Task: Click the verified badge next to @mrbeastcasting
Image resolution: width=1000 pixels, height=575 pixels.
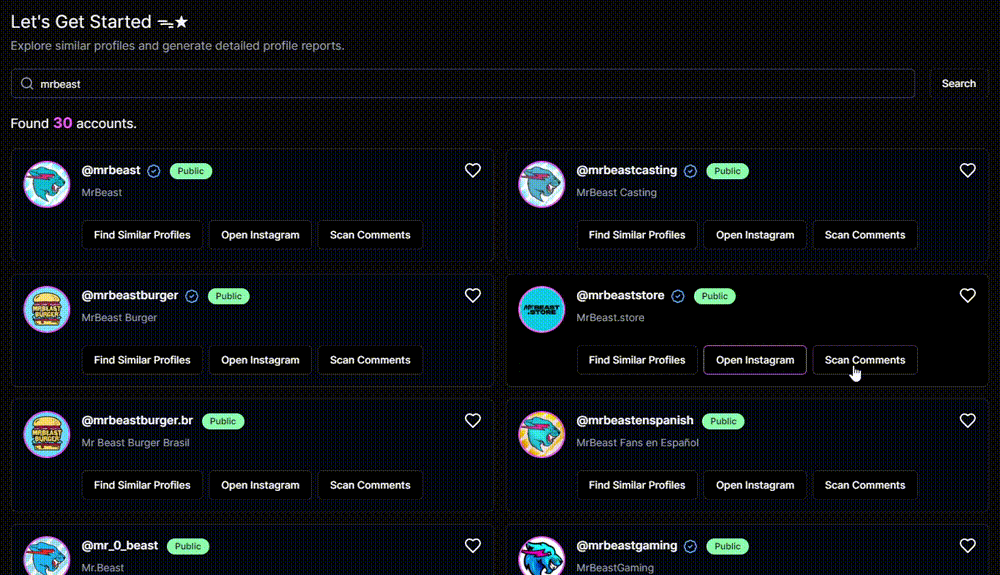Action: pyautogui.click(x=690, y=171)
